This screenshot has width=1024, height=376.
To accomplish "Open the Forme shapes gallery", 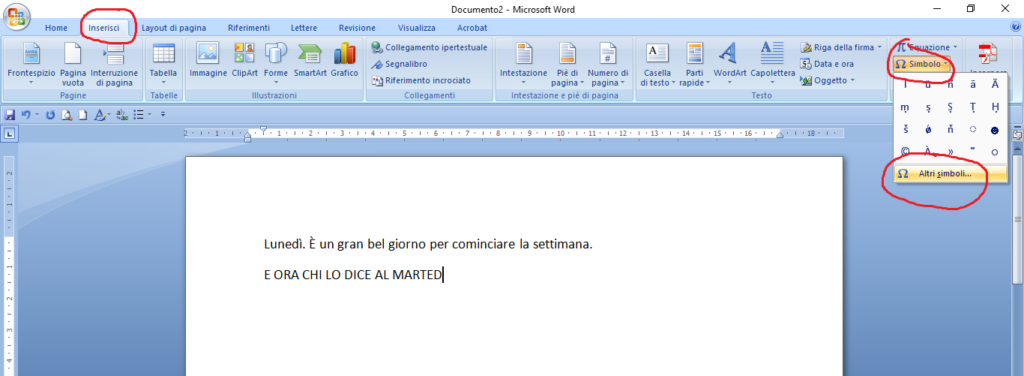I will [x=276, y=64].
